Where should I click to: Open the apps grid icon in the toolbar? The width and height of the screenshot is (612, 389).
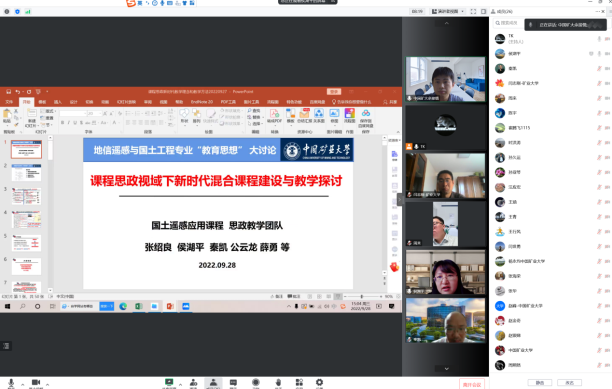point(299,383)
